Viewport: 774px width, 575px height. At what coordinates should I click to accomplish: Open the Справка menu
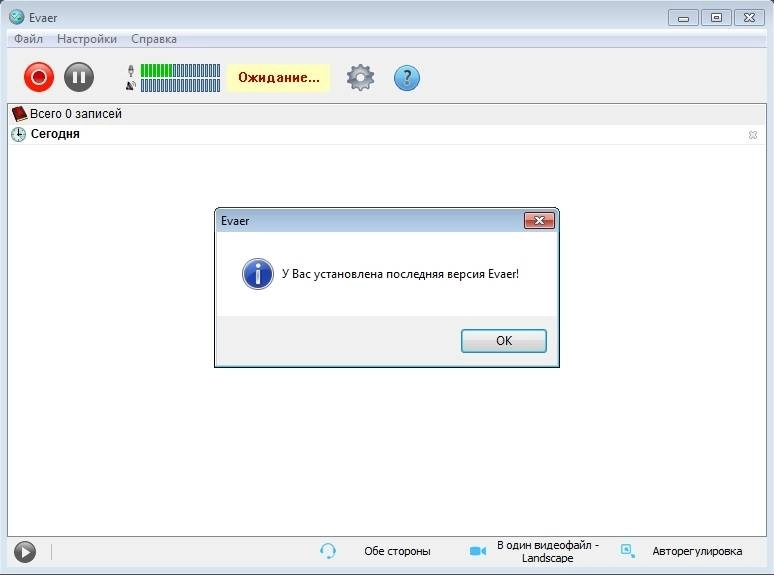[154, 39]
